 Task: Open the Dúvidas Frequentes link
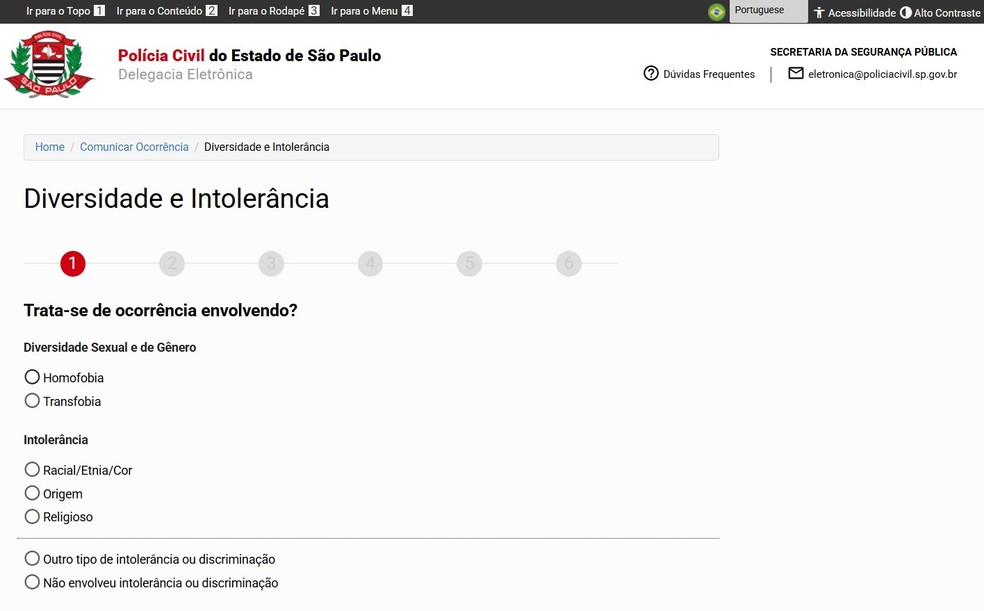(x=709, y=74)
